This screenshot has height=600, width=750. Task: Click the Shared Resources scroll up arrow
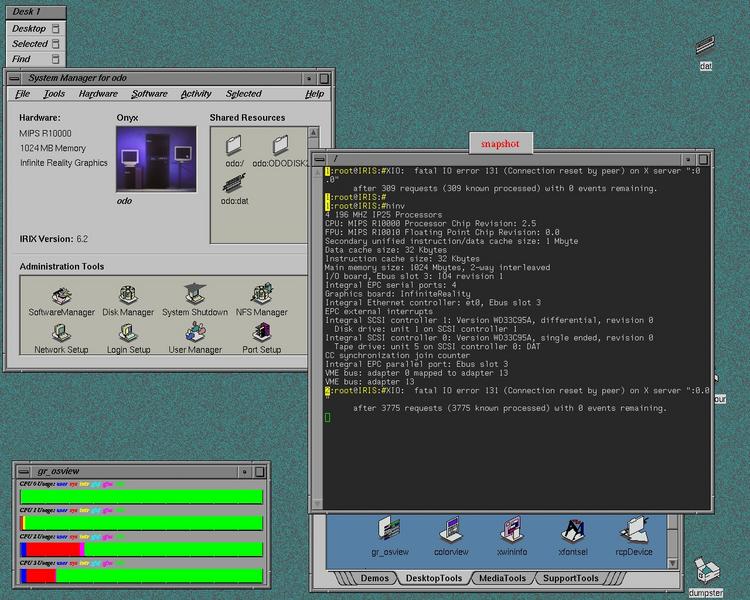tap(313, 133)
